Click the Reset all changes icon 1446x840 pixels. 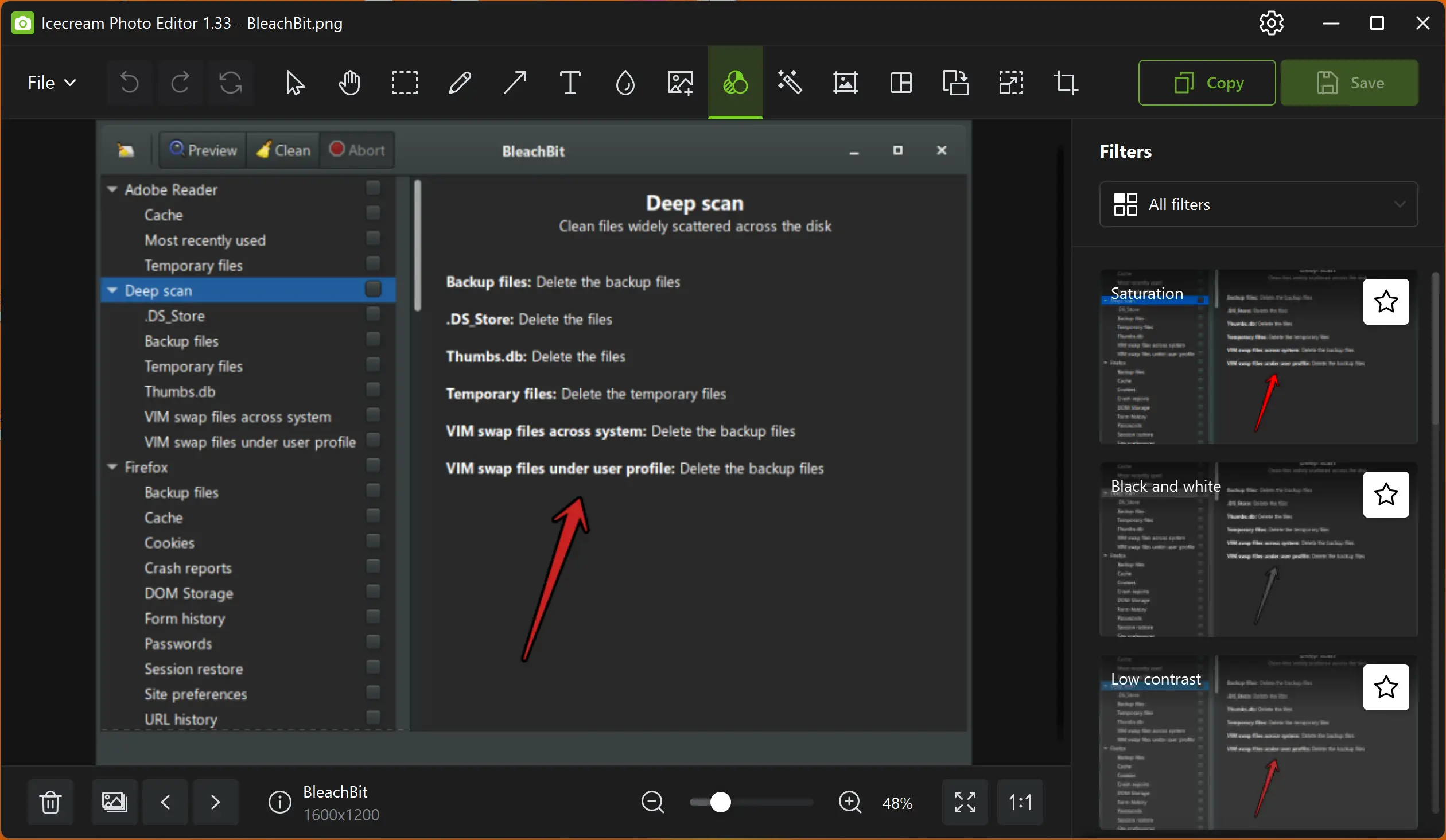[x=231, y=83]
